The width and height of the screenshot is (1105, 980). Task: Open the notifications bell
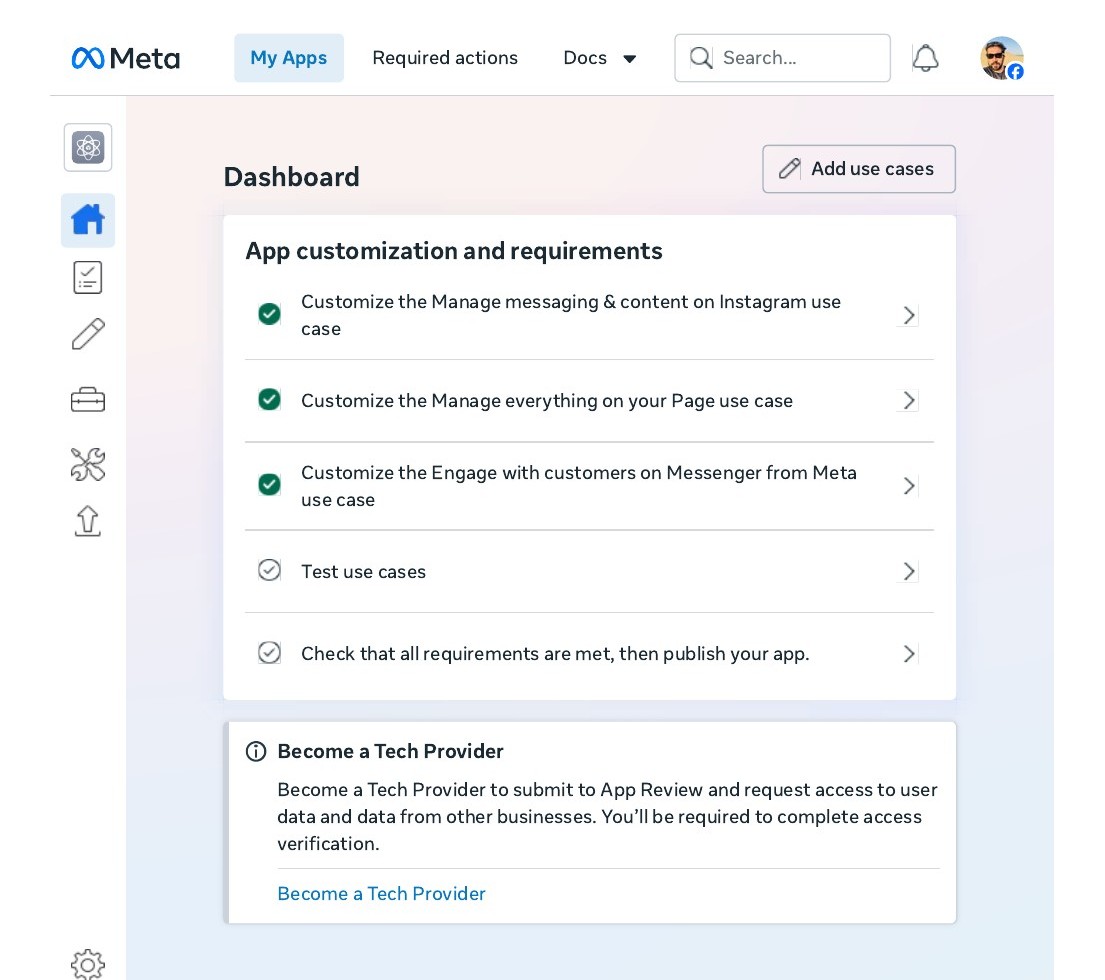pyautogui.click(x=925, y=58)
